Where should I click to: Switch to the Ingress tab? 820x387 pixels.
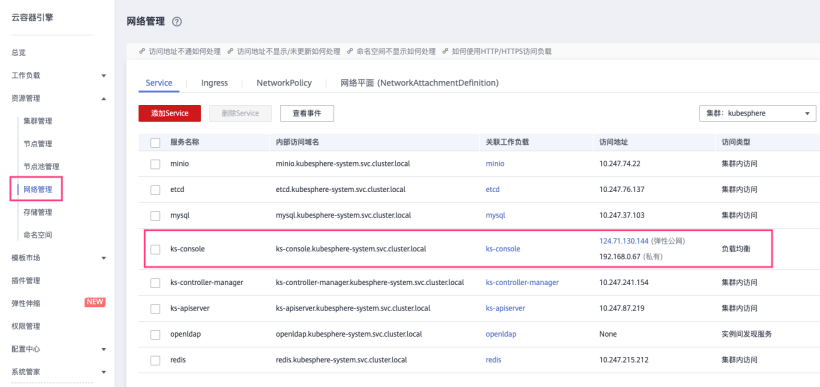tap(214, 83)
